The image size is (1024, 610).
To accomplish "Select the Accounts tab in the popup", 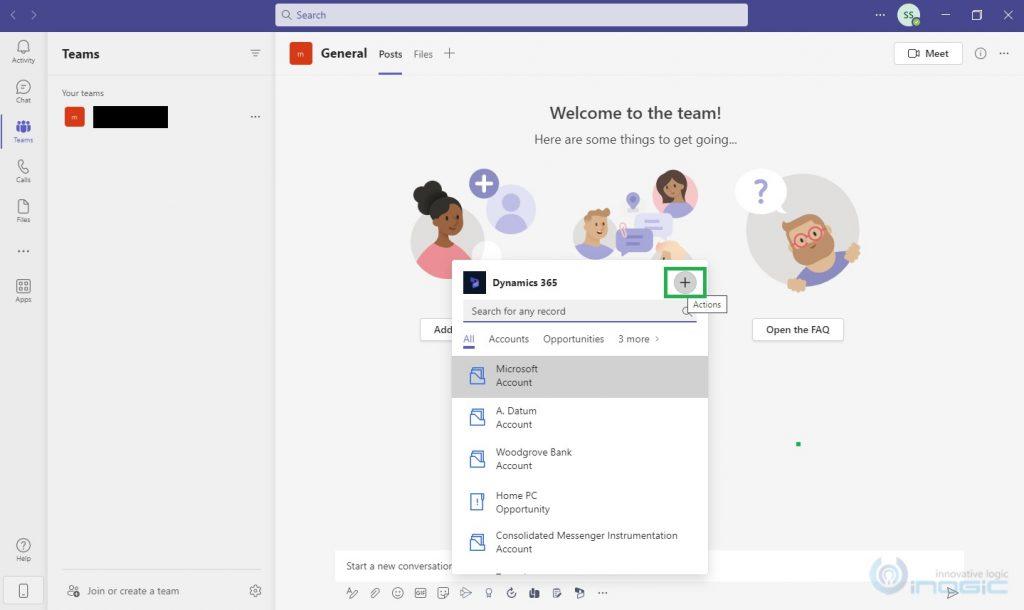I will click(509, 339).
